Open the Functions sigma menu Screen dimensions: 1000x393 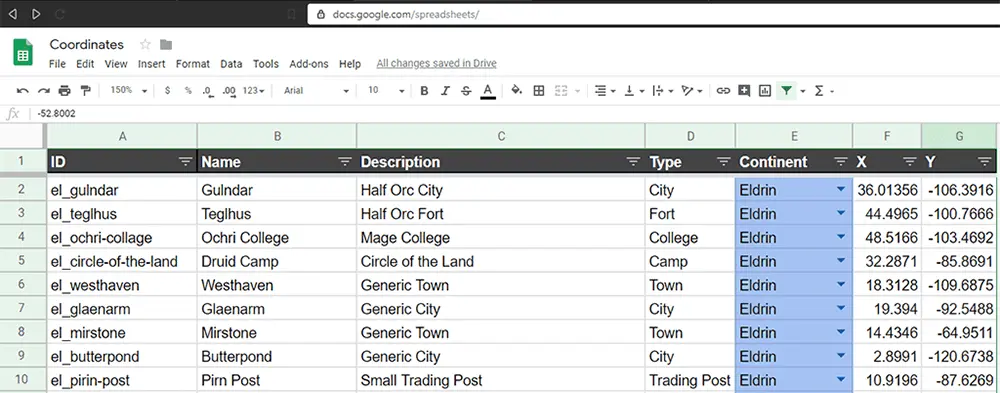[x=823, y=91]
